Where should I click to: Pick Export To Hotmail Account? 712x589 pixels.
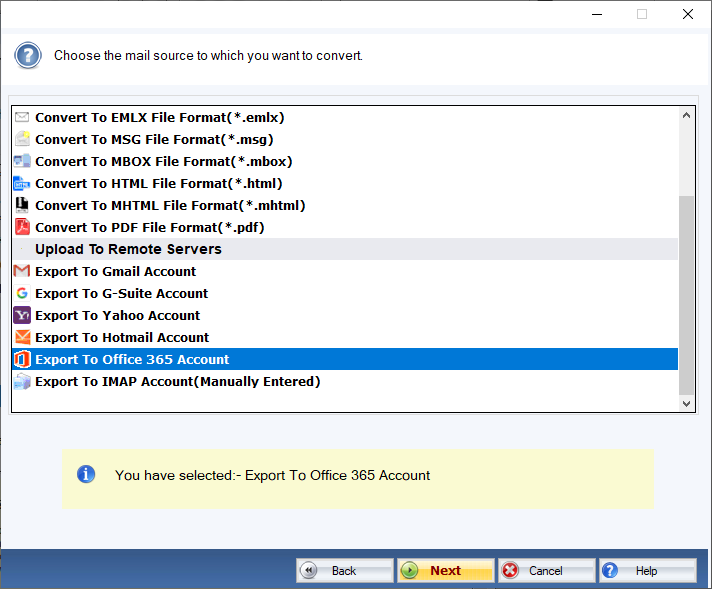[x=345, y=337]
